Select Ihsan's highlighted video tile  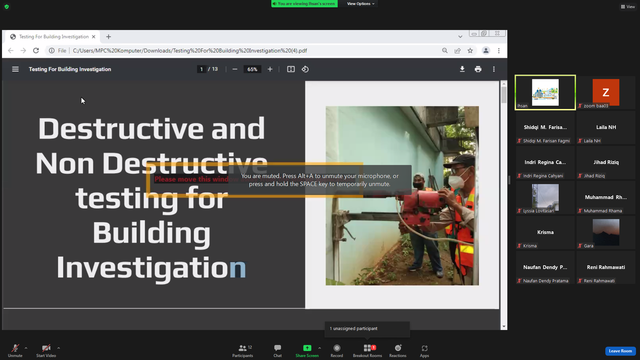(x=545, y=92)
